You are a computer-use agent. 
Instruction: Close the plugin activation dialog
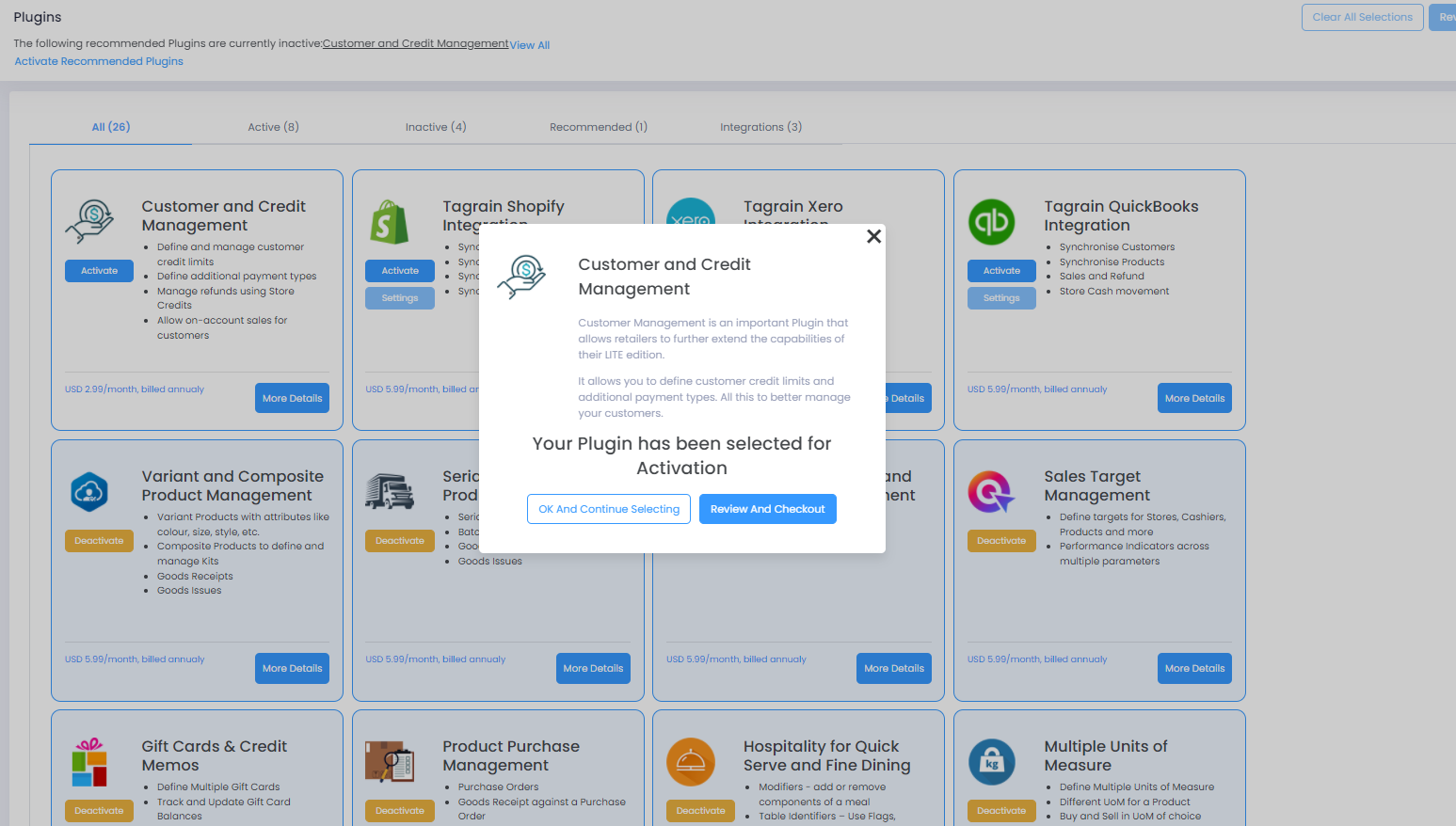point(873,236)
